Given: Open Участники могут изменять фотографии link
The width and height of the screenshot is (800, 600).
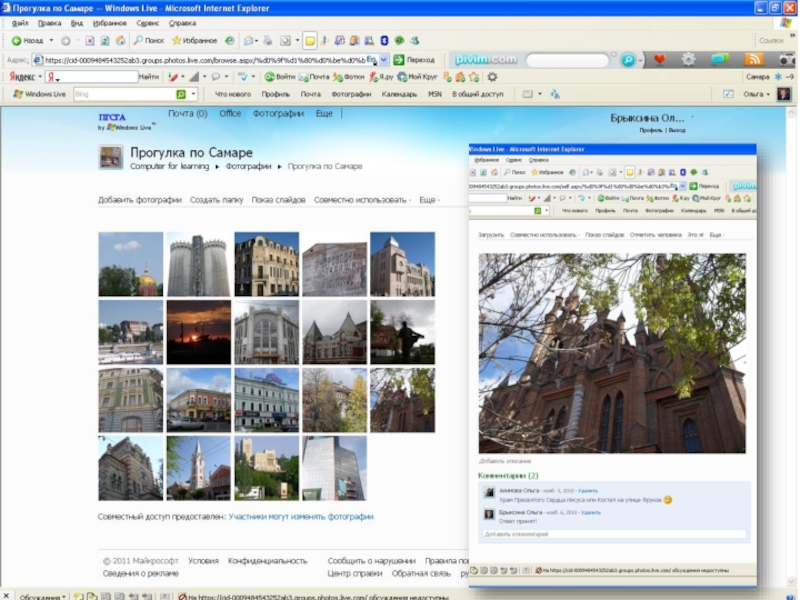Looking at the screenshot, I should pos(301,517).
